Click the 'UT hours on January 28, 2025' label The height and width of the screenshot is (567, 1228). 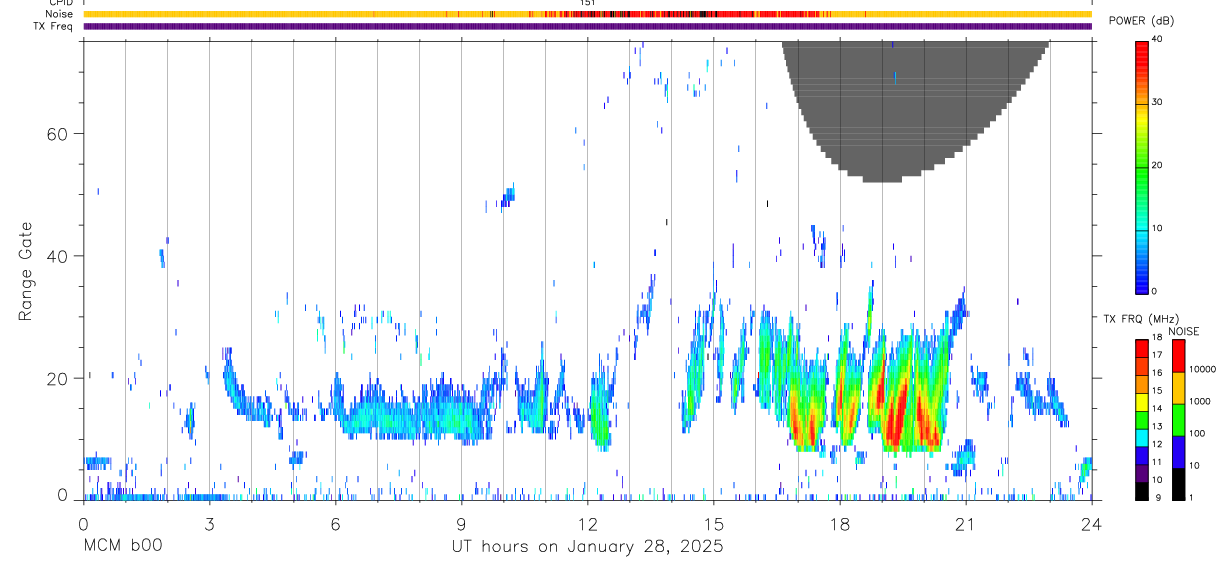click(586, 546)
